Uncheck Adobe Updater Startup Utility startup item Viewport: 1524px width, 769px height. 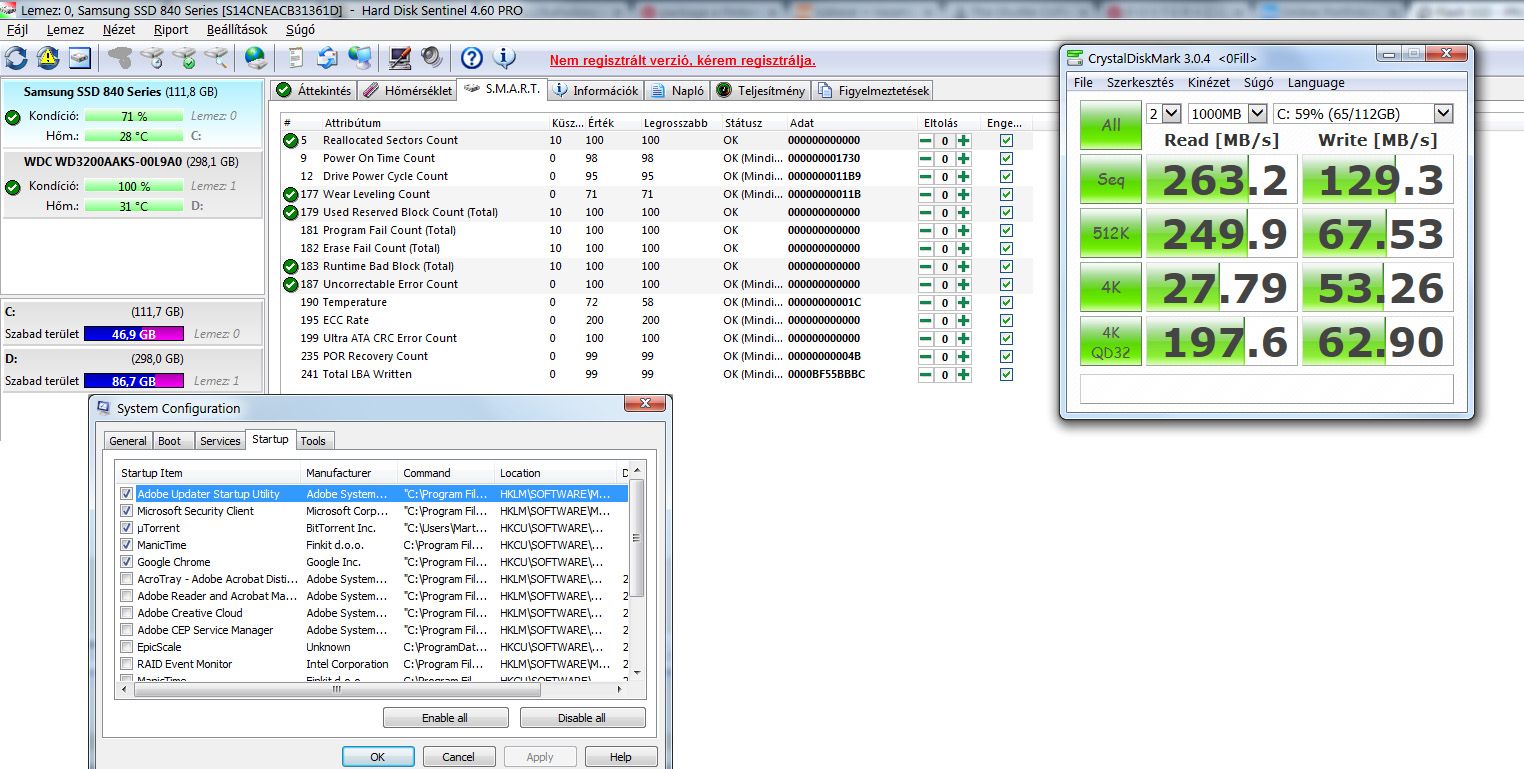[127, 494]
